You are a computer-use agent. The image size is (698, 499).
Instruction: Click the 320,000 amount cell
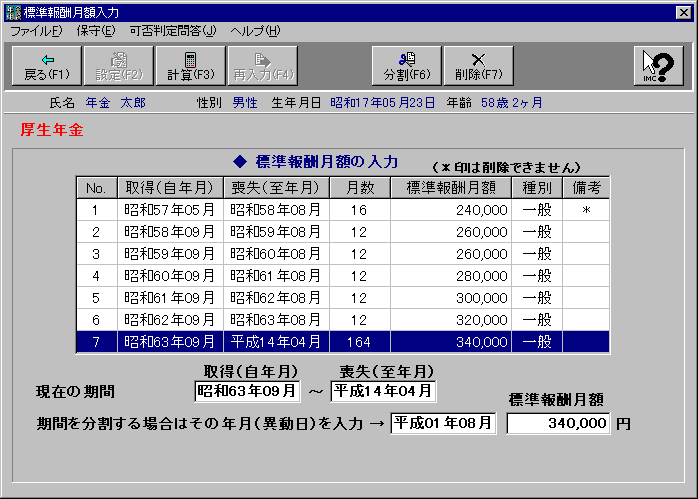tap(451, 320)
